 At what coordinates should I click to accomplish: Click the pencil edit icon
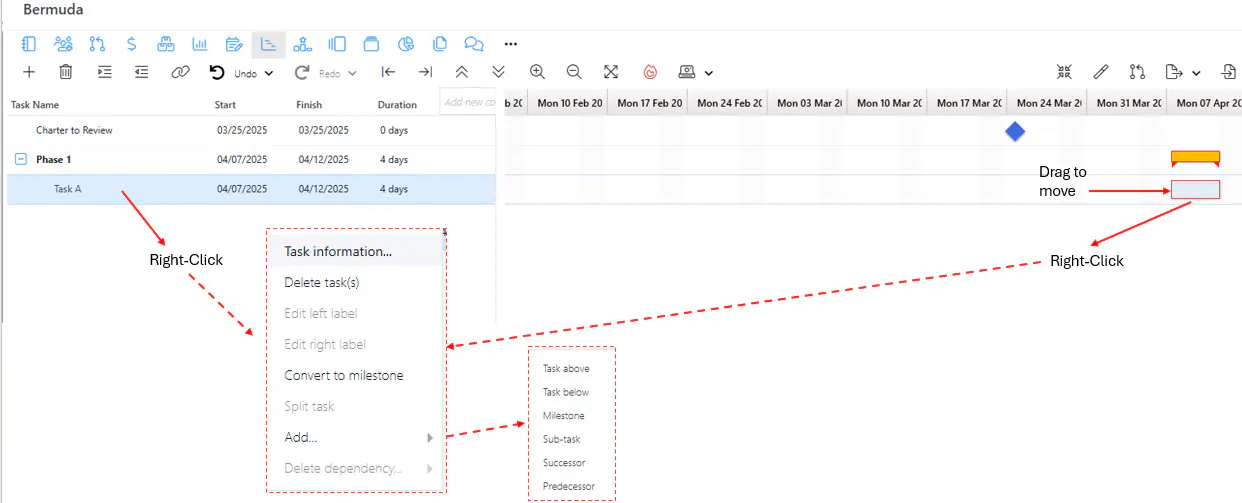pyautogui.click(x=1101, y=72)
